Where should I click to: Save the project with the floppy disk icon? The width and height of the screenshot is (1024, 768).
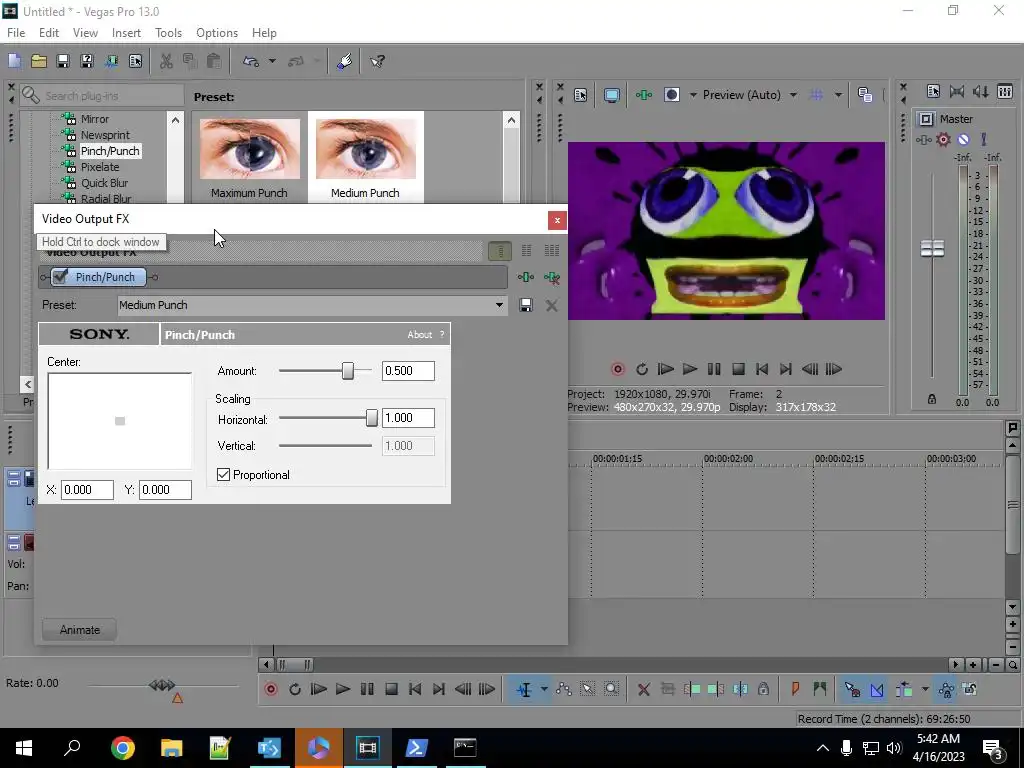(63, 61)
